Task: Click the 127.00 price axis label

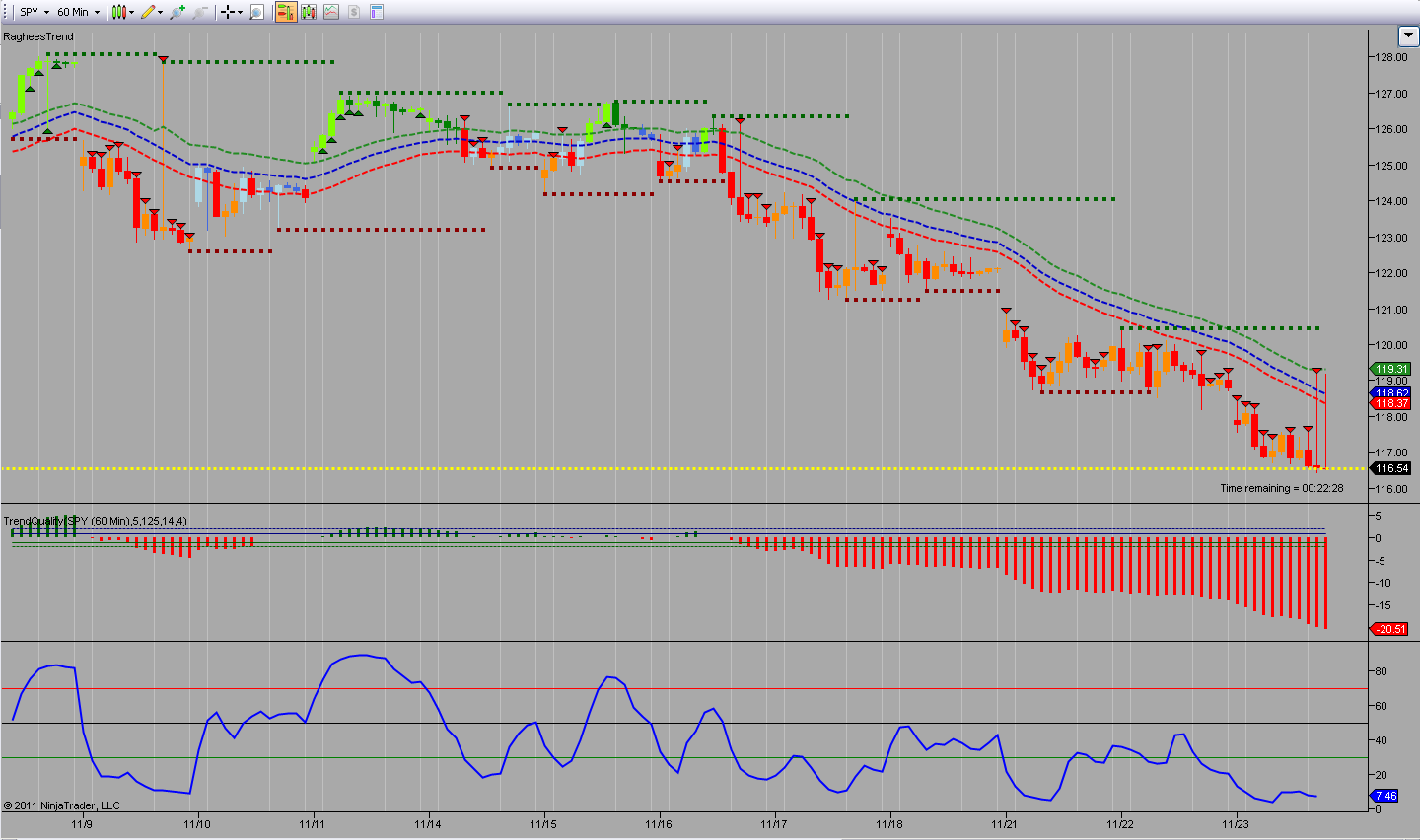Action: pos(1391,94)
